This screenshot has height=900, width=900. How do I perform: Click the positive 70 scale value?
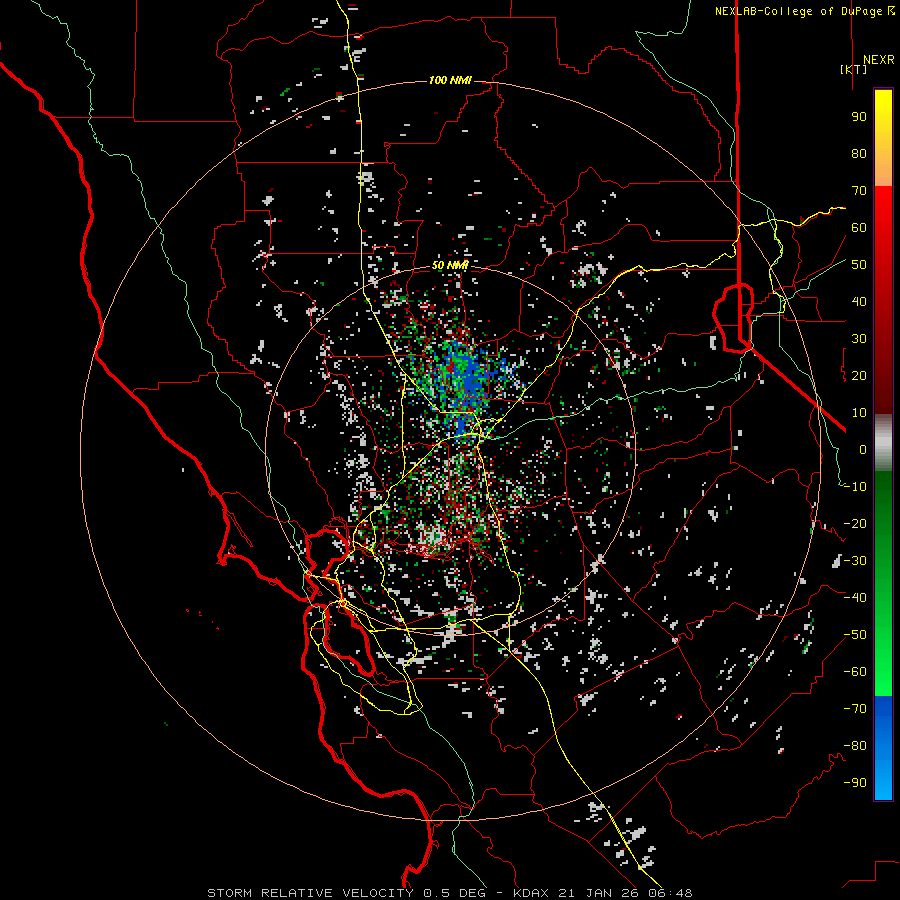click(859, 191)
